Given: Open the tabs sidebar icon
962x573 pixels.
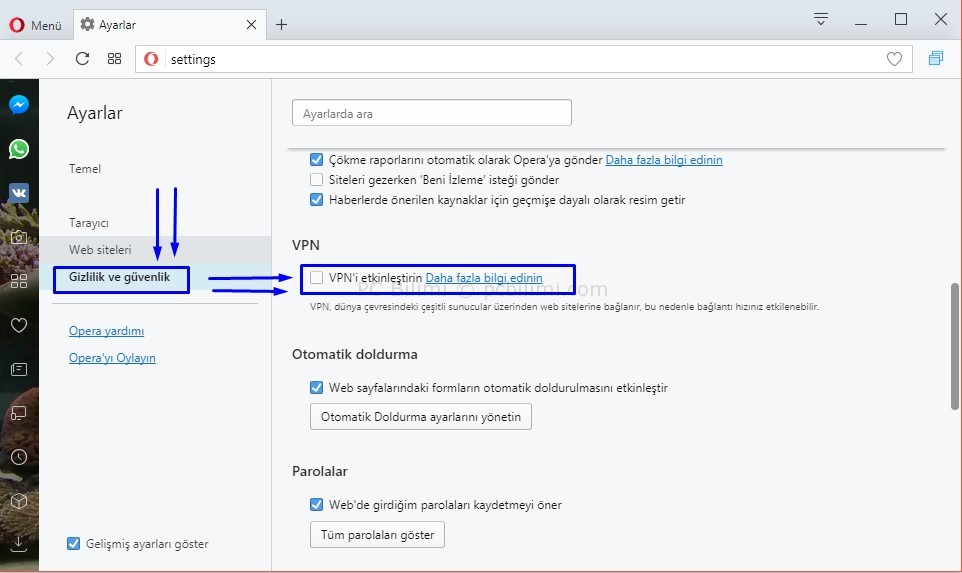Looking at the screenshot, I should point(19,413).
